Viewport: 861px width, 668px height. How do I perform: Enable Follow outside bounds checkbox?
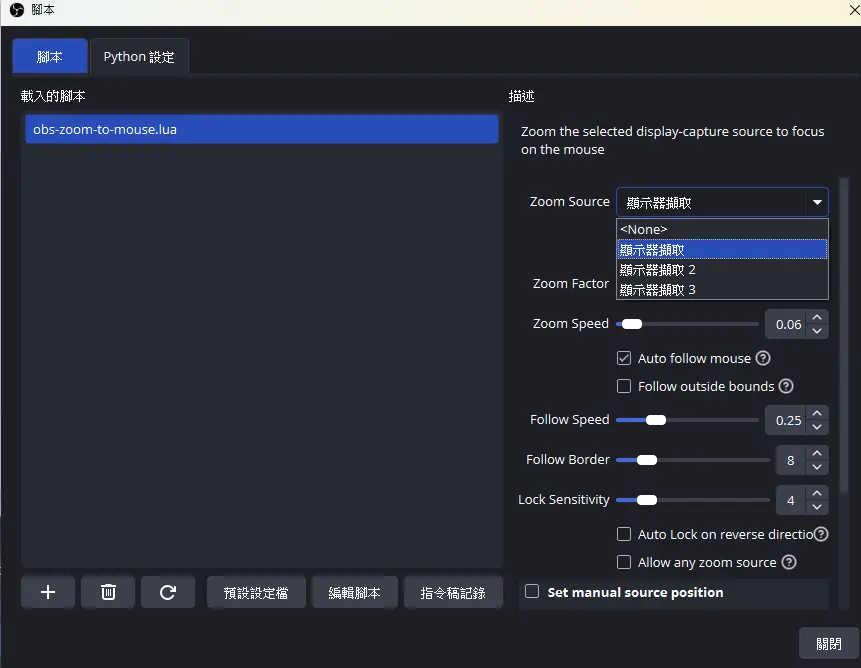coord(624,386)
